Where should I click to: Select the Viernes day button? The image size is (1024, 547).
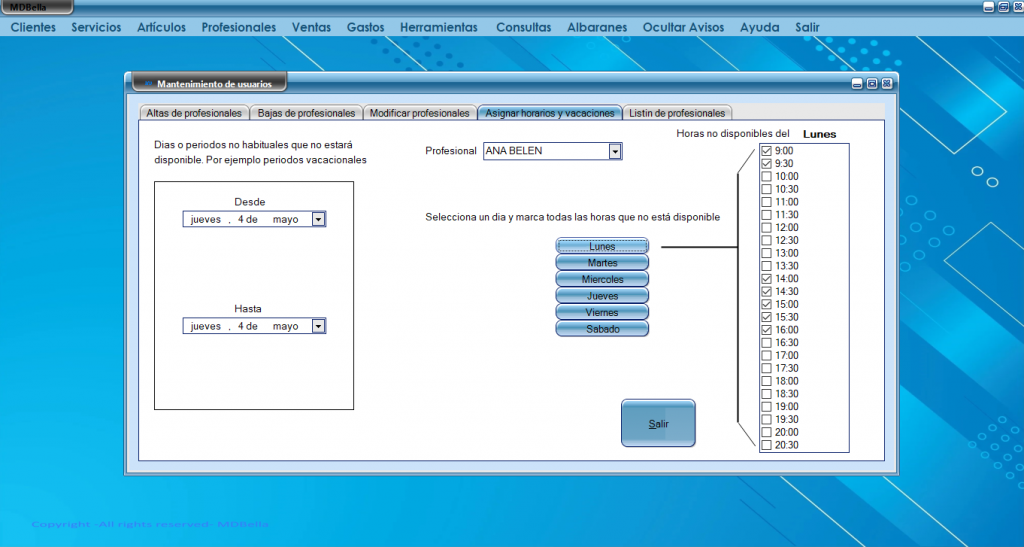[x=602, y=312]
